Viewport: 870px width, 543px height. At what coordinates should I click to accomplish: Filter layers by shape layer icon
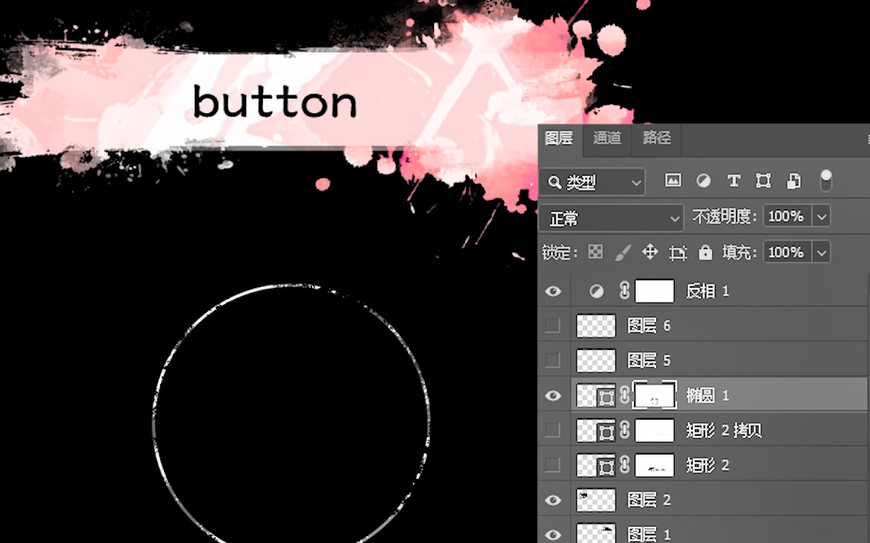[763, 181]
